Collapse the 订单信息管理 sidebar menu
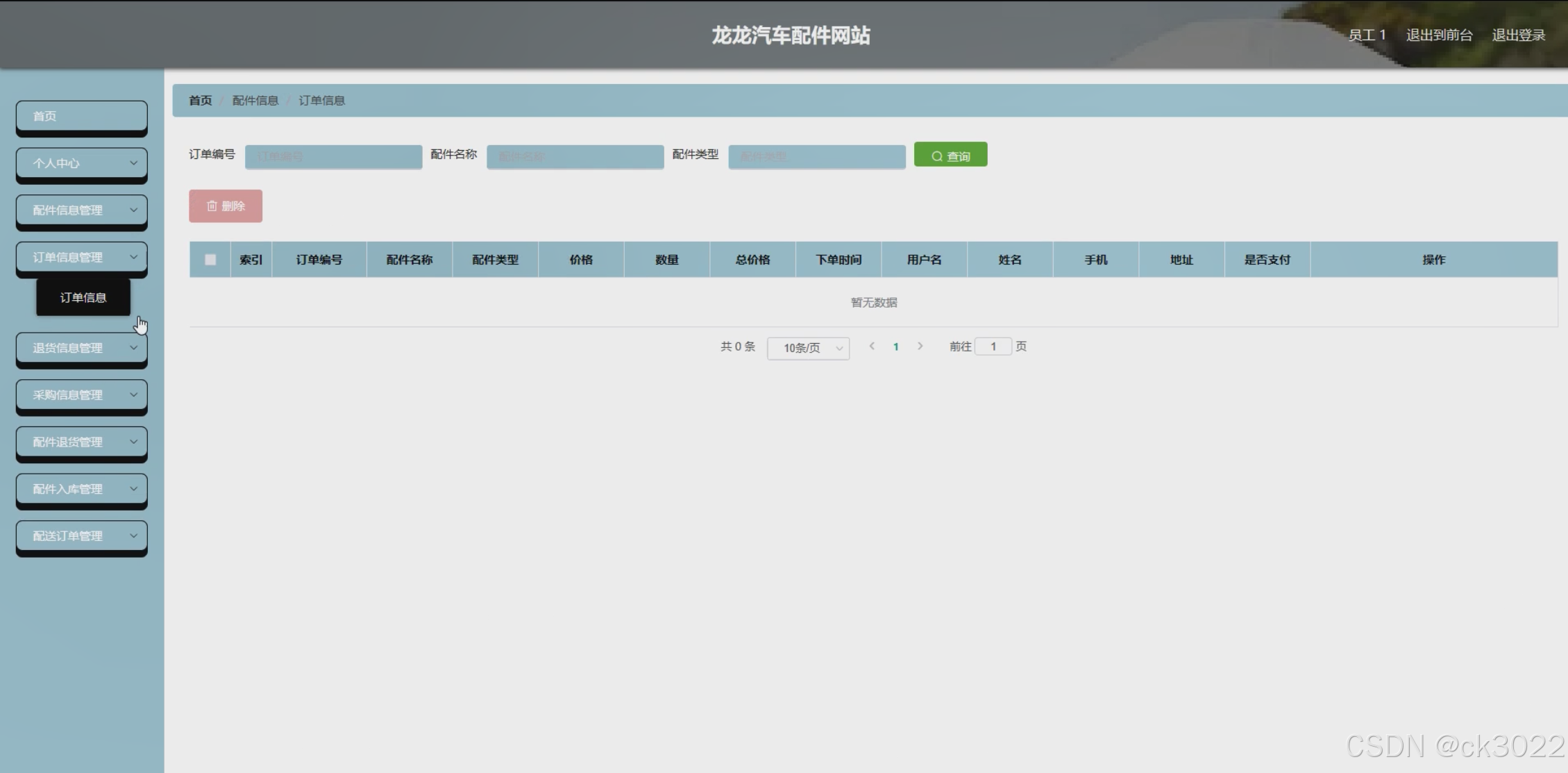This screenshot has width=1568, height=773. coord(81,257)
